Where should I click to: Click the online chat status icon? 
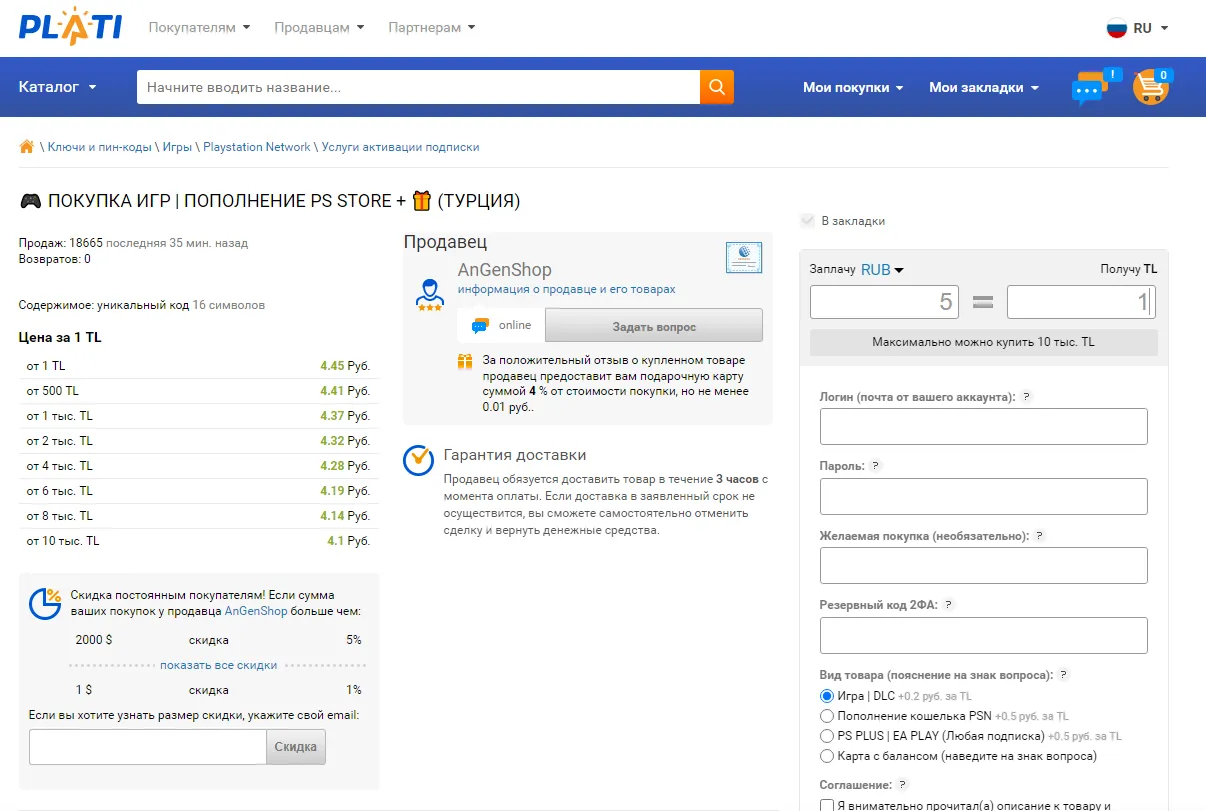click(481, 325)
